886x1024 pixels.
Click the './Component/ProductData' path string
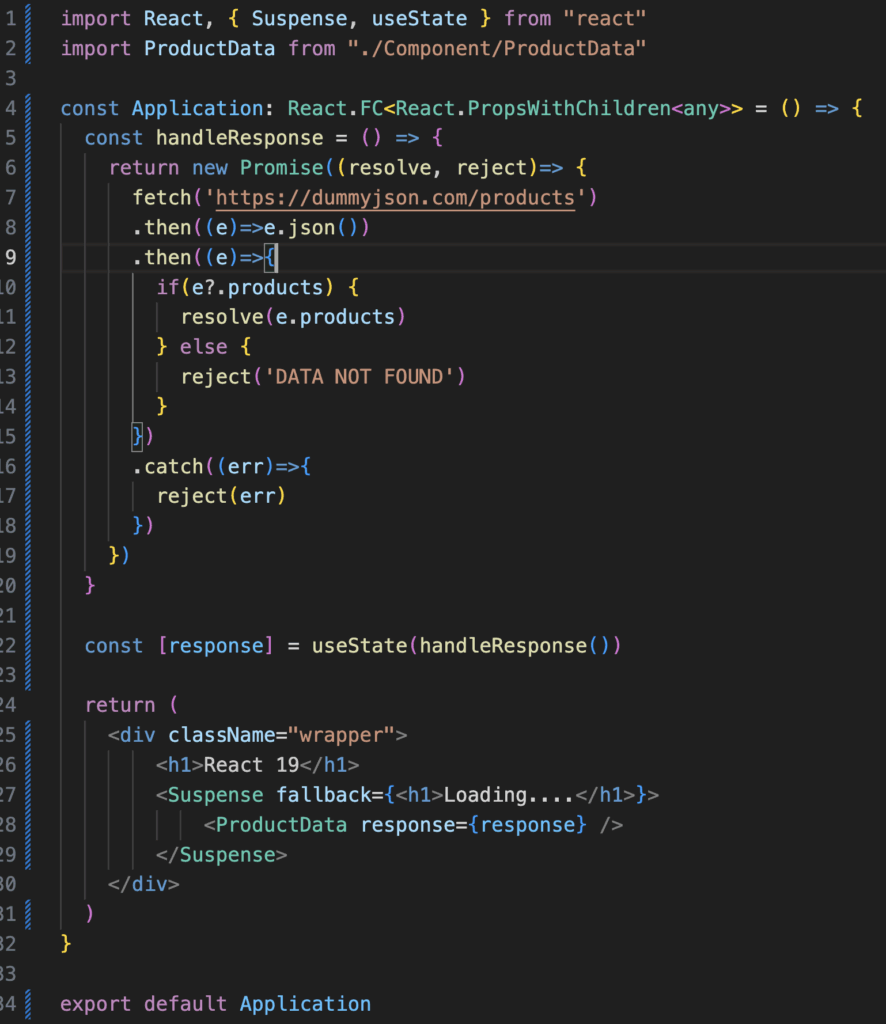(x=497, y=49)
